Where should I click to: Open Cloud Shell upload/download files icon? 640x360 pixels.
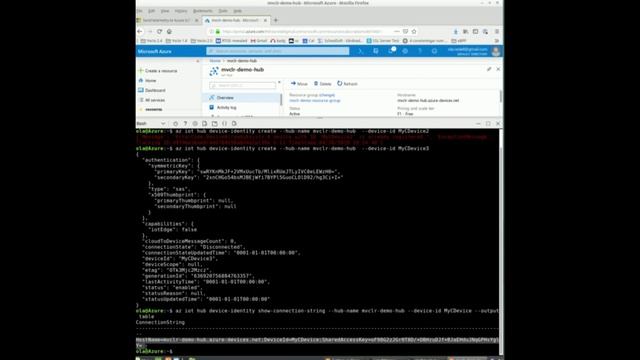click(205, 123)
